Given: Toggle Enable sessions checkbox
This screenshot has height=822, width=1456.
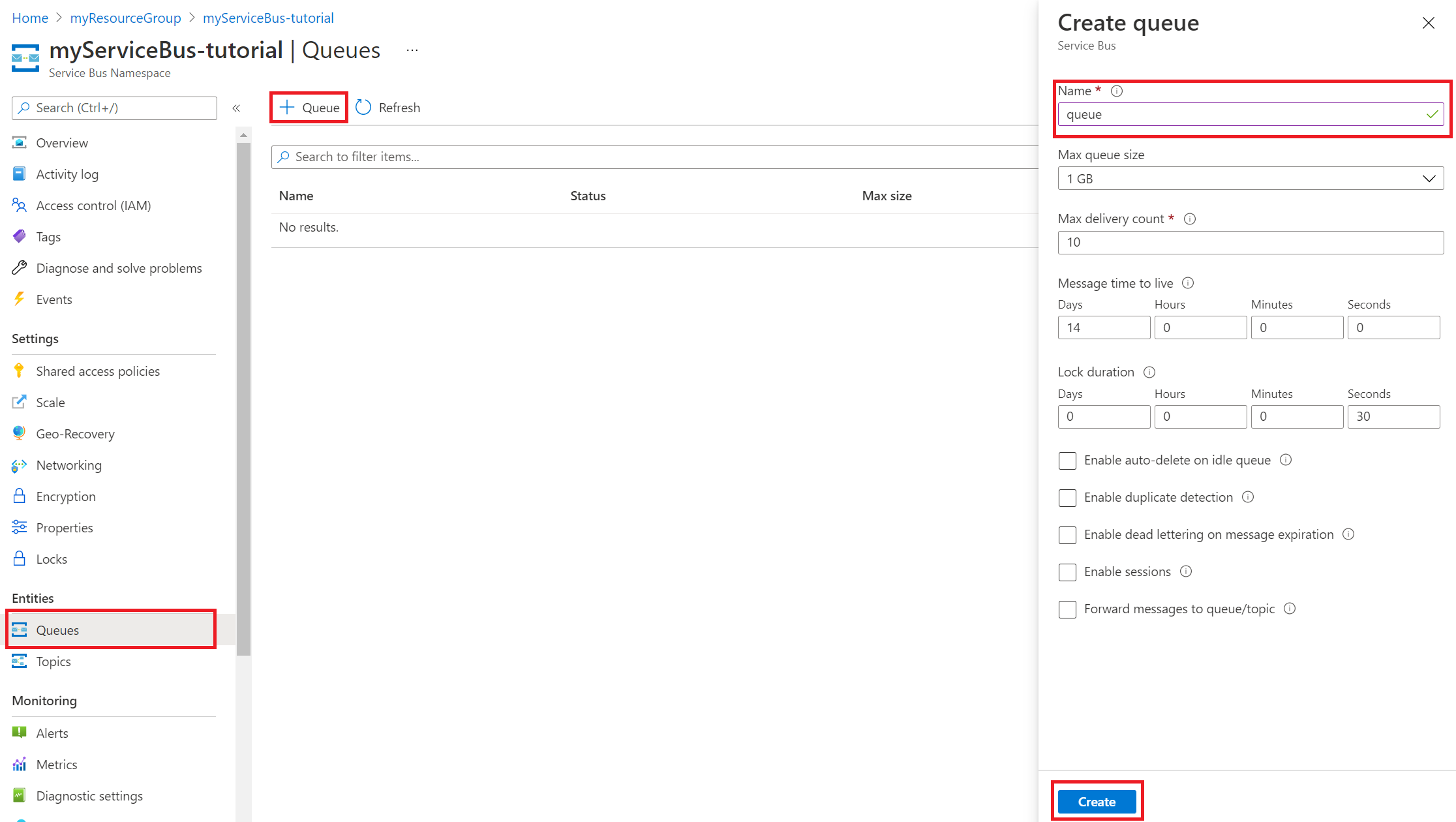Looking at the screenshot, I should (1066, 571).
